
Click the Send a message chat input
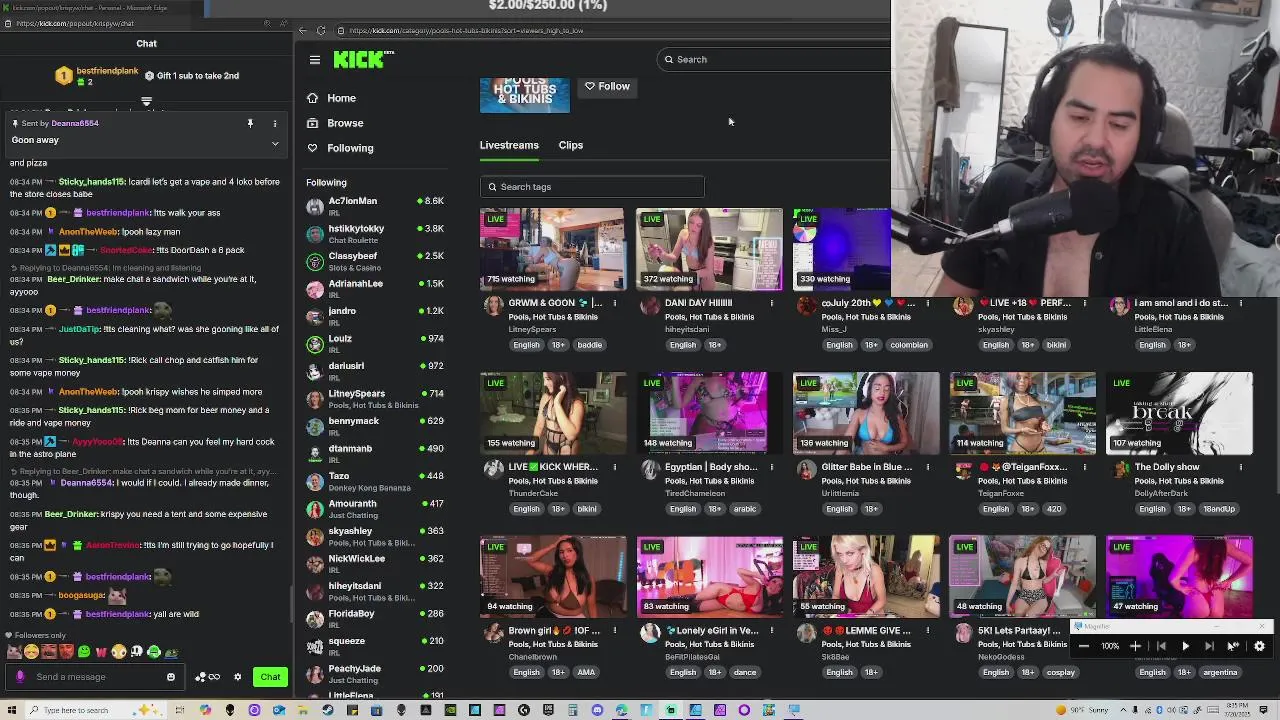point(95,677)
